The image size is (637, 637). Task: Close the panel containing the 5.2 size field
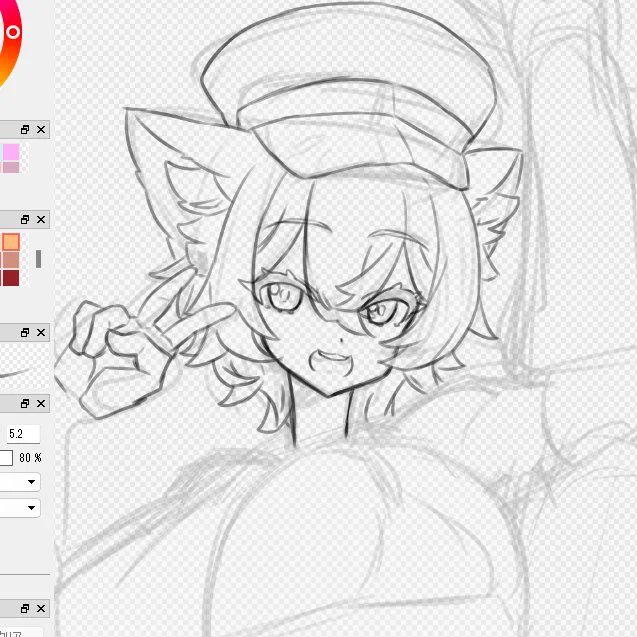[x=41, y=403]
